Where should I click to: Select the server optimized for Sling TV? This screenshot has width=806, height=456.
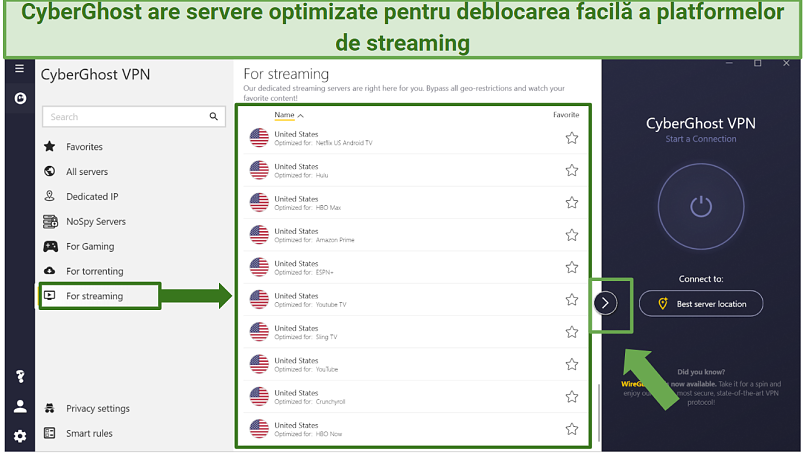pos(415,332)
